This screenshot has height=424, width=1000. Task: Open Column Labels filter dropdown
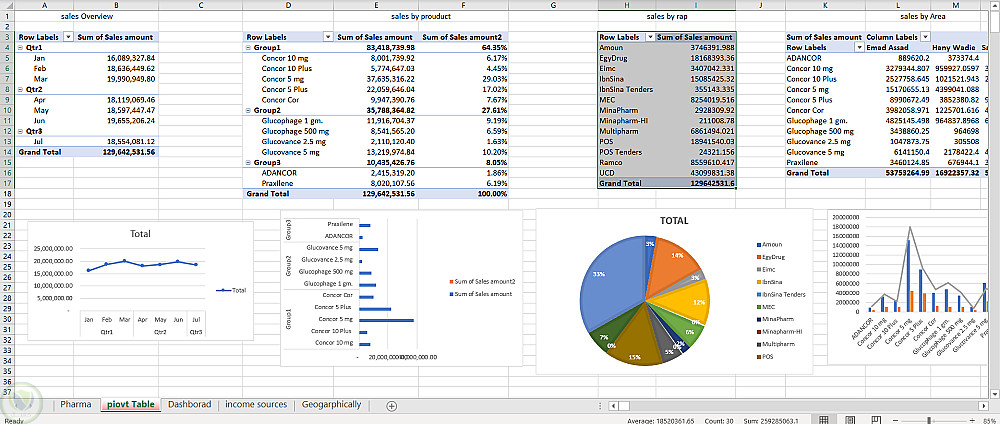click(x=925, y=37)
